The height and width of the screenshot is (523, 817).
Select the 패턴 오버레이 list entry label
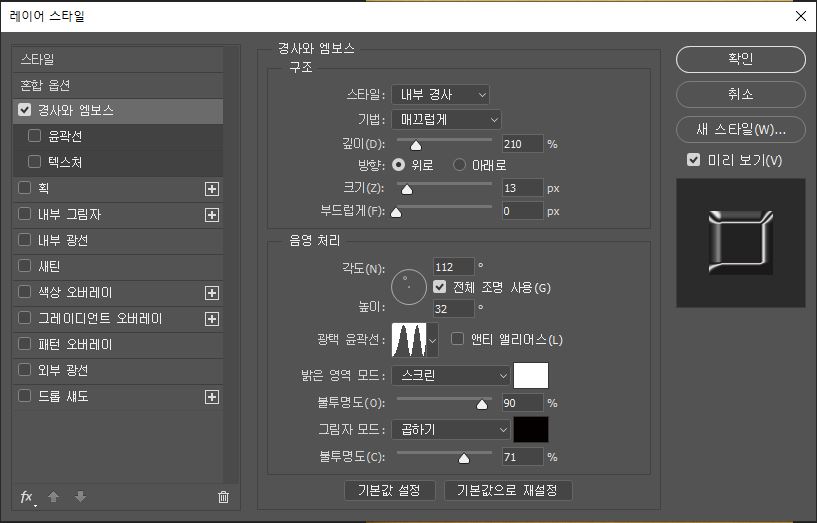[75, 345]
